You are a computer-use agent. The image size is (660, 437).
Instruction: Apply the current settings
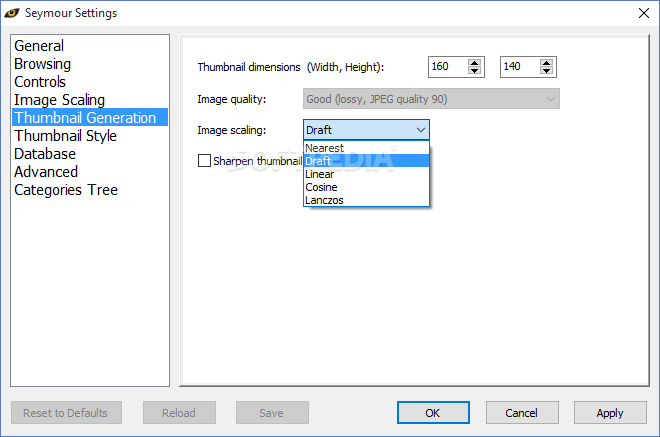610,413
